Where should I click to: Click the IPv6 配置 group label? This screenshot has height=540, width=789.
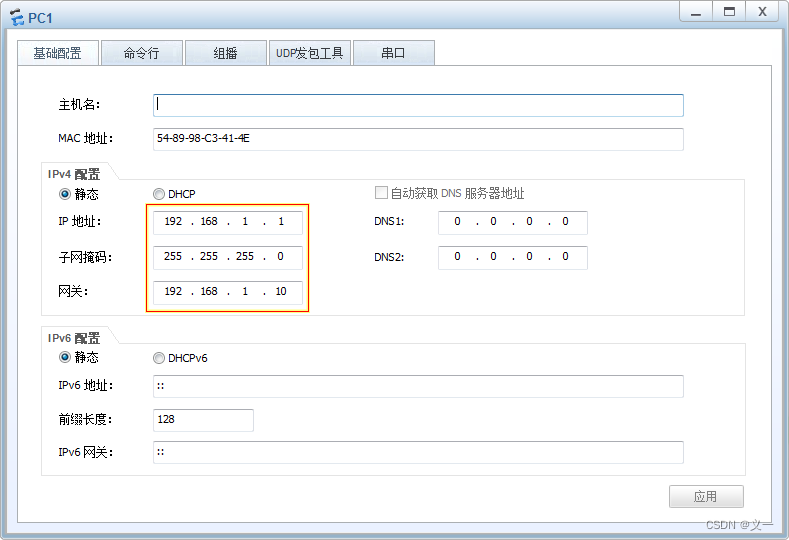[74, 338]
